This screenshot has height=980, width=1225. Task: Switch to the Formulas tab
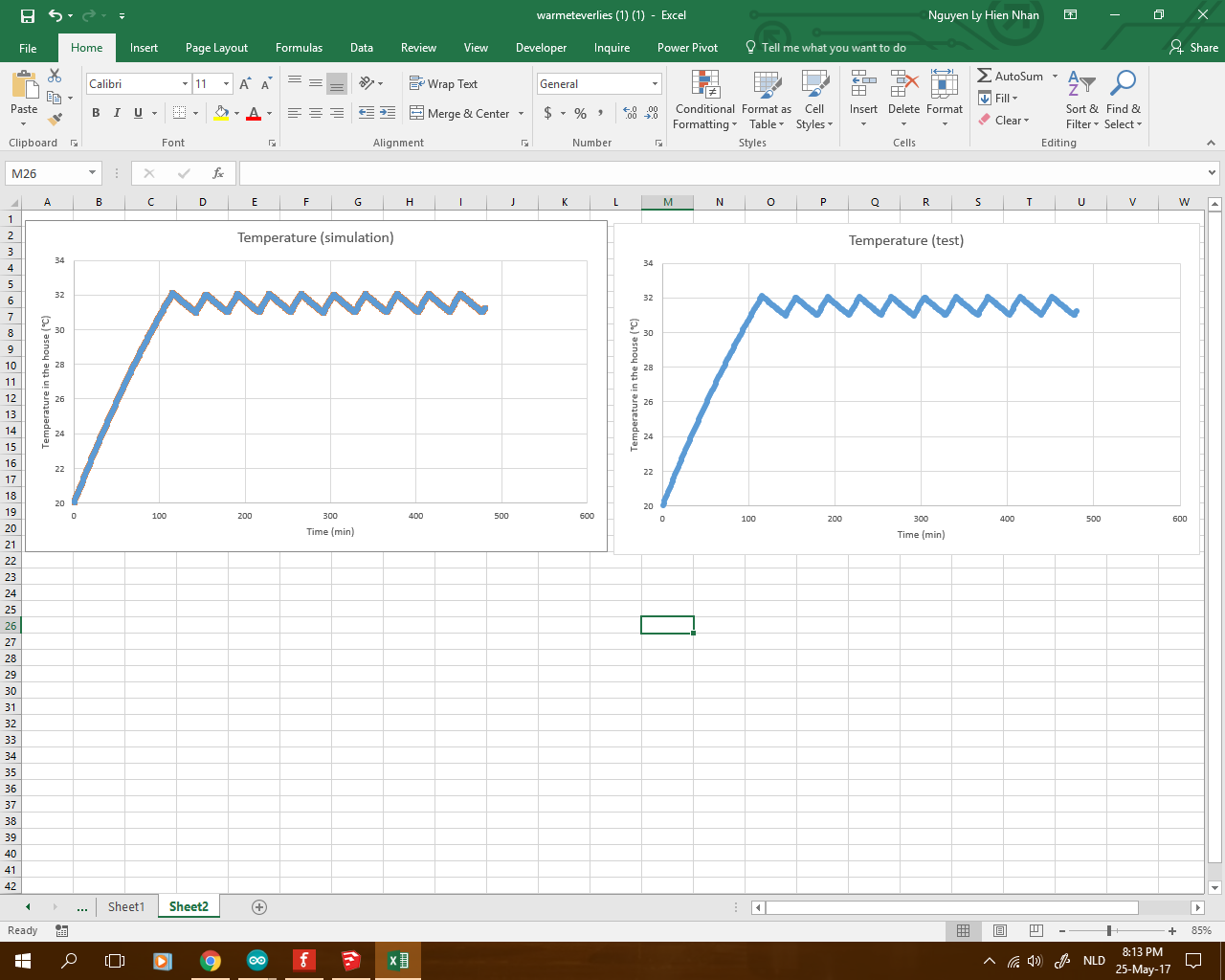click(x=299, y=48)
